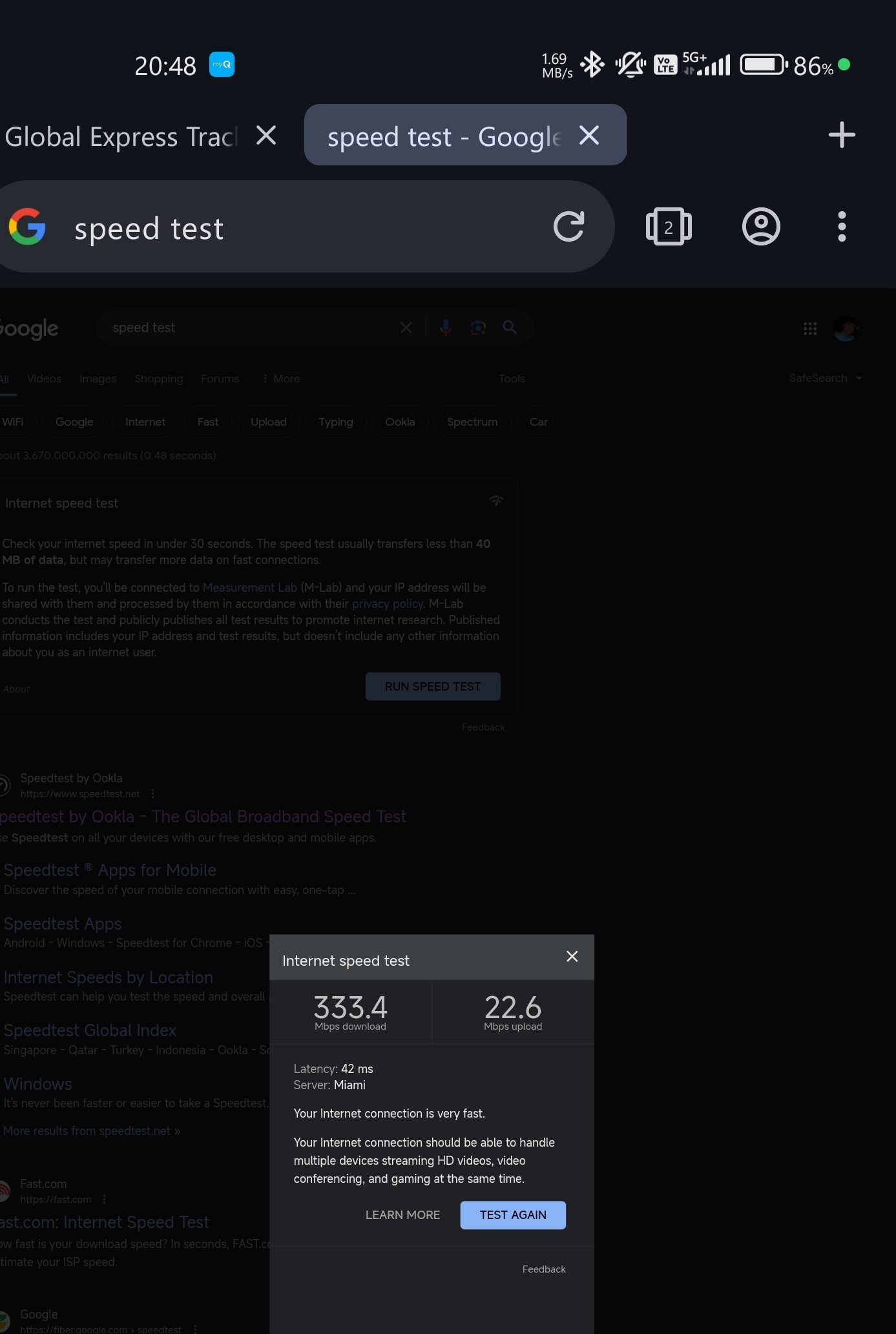Screen dimensions: 896x1334
Task: Click the RUN SPEED TEST button
Action: pyautogui.click(x=433, y=687)
